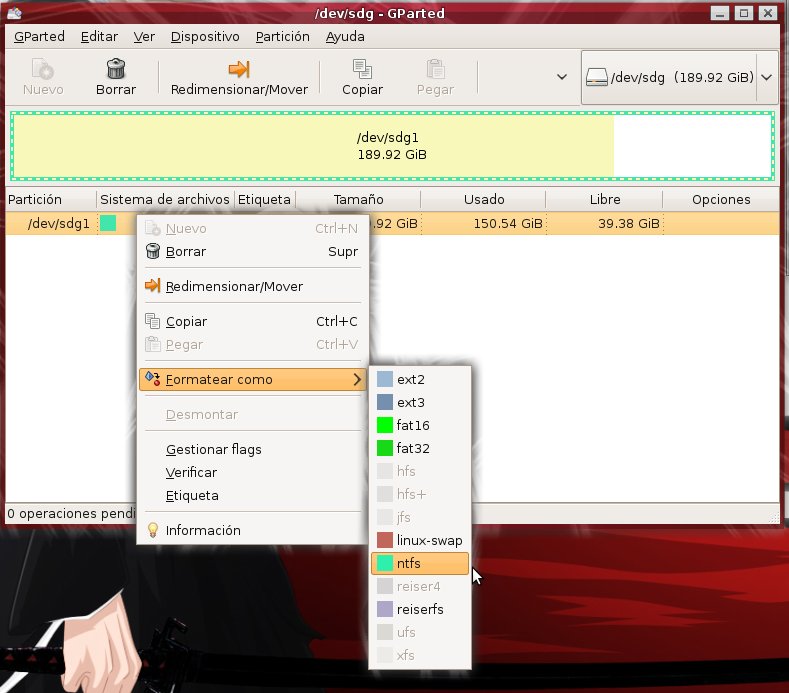Click the copy icon beside Copiar in context menu
This screenshot has height=693, width=789.
(x=152, y=321)
